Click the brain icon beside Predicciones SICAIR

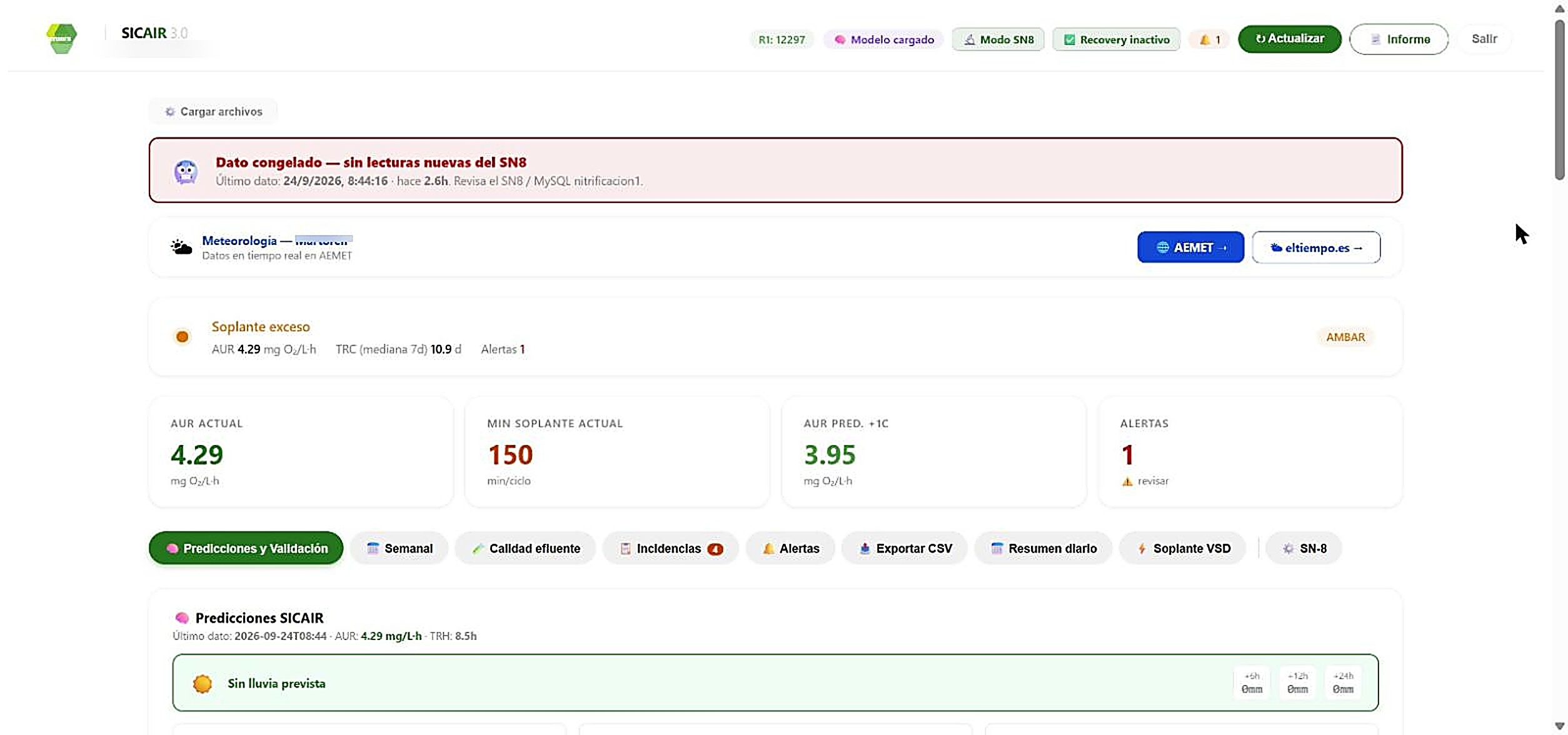click(182, 617)
